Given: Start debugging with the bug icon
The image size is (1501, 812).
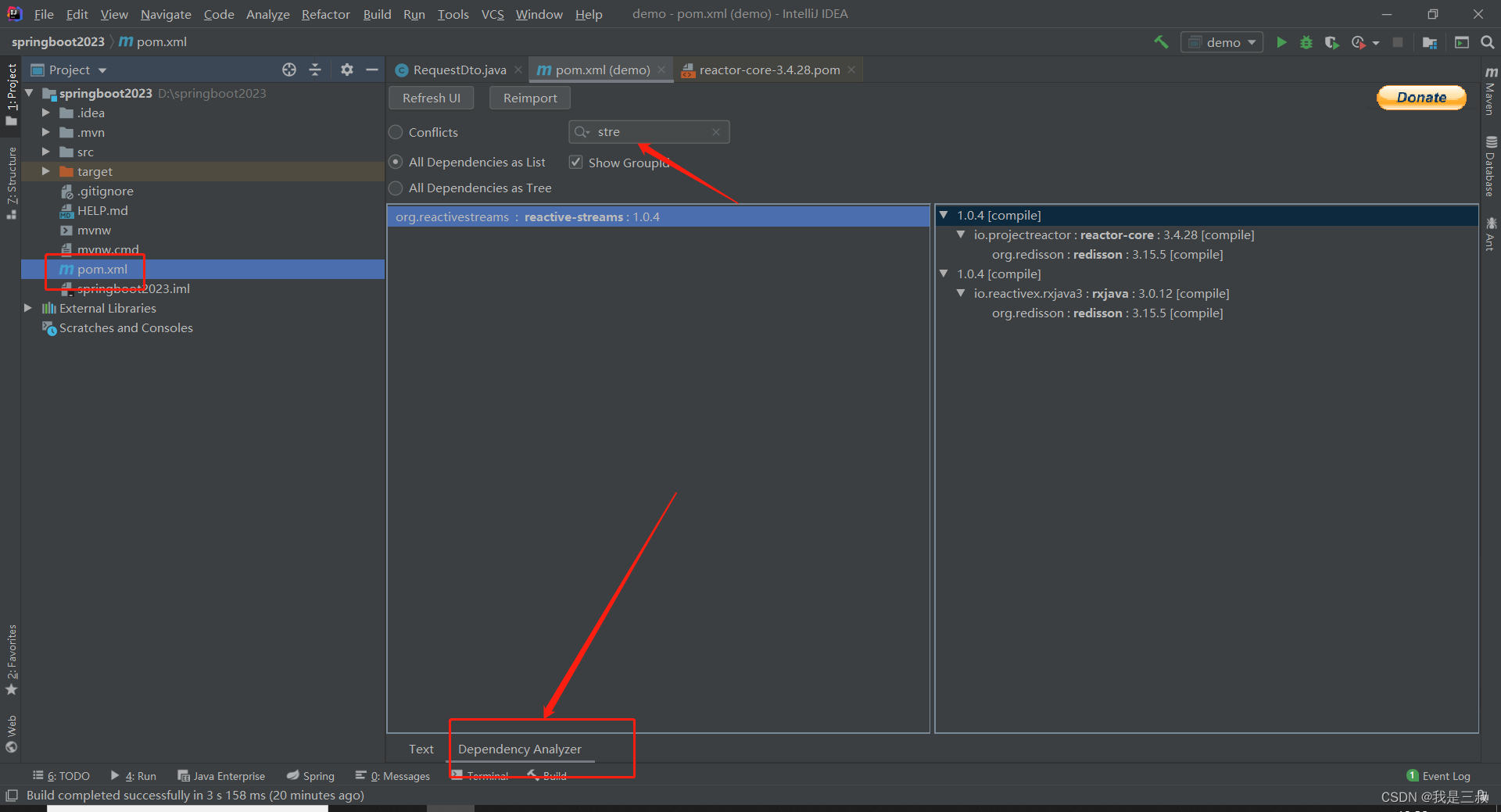Looking at the screenshot, I should 1306,42.
